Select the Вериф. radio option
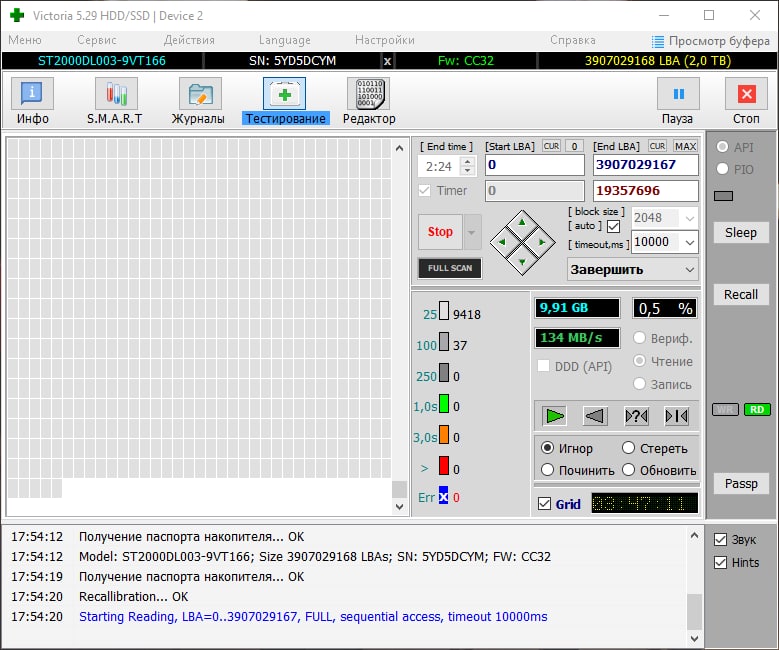The height and width of the screenshot is (650, 779). click(639, 338)
